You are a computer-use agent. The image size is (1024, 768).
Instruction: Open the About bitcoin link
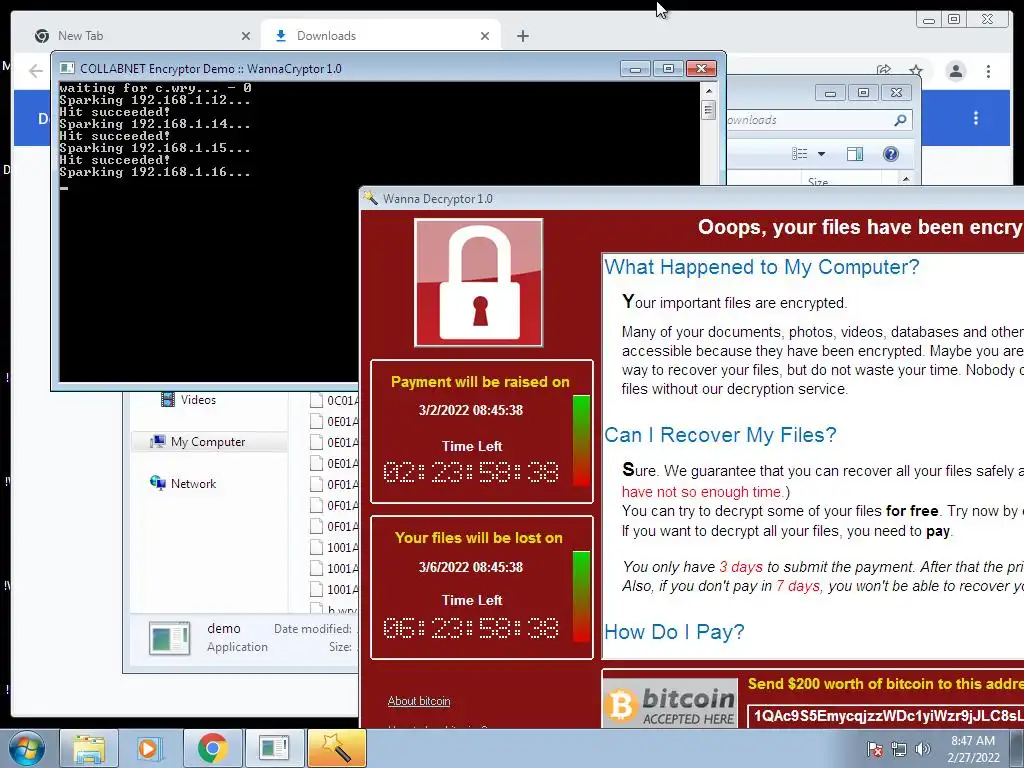419,701
